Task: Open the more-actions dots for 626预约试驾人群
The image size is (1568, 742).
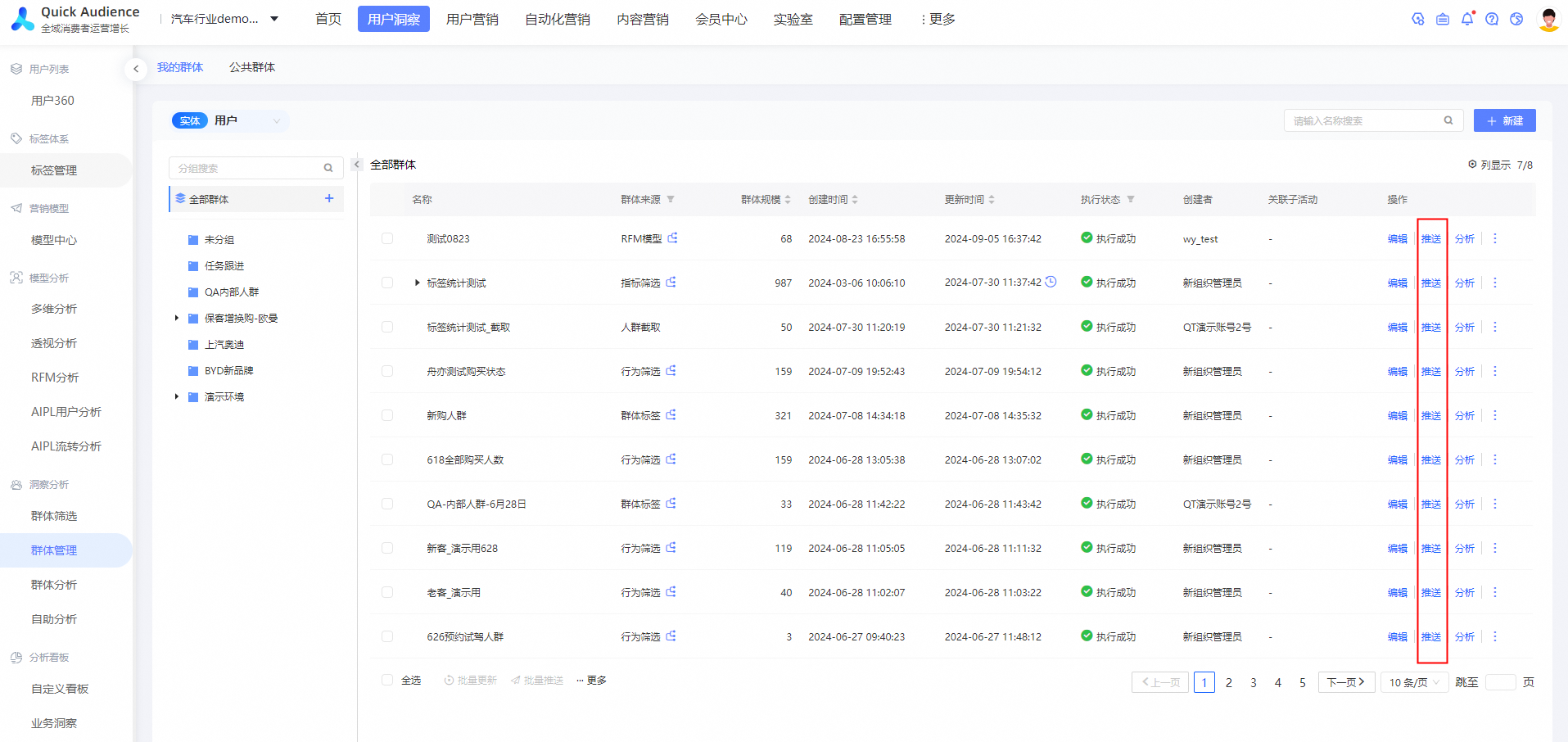Action: click(1495, 636)
